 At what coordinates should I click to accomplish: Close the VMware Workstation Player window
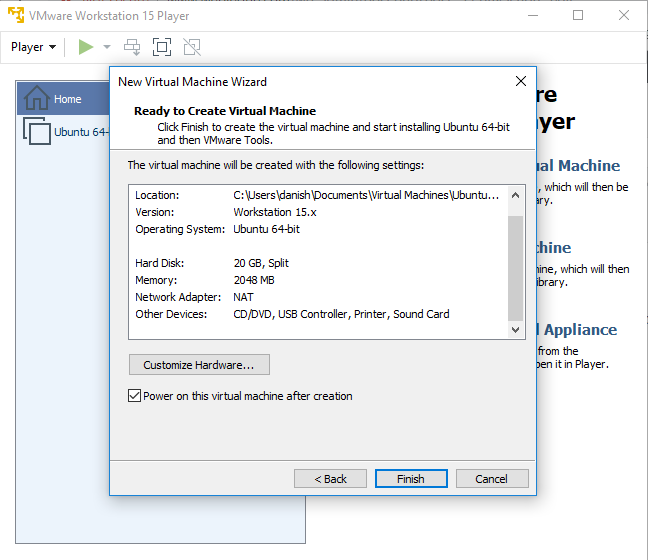(624, 15)
